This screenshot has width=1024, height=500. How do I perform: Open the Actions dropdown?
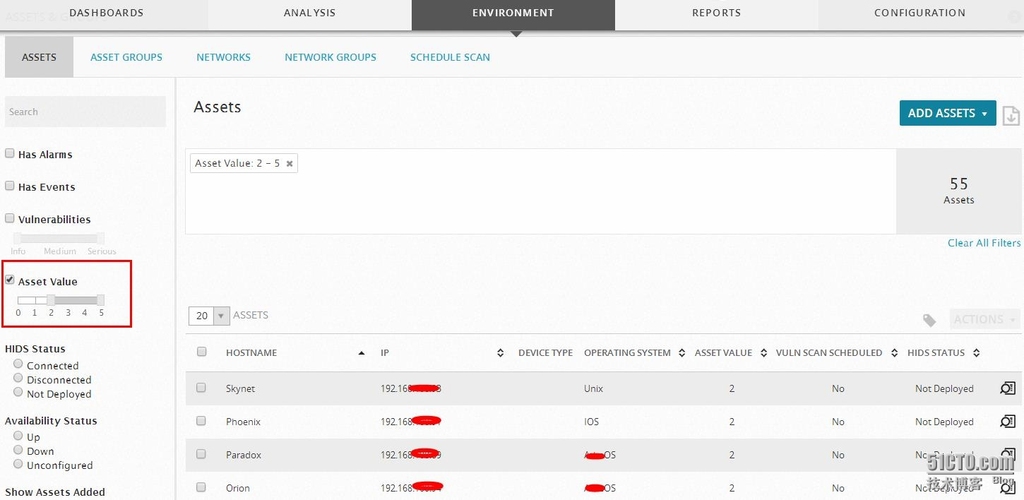(984, 319)
